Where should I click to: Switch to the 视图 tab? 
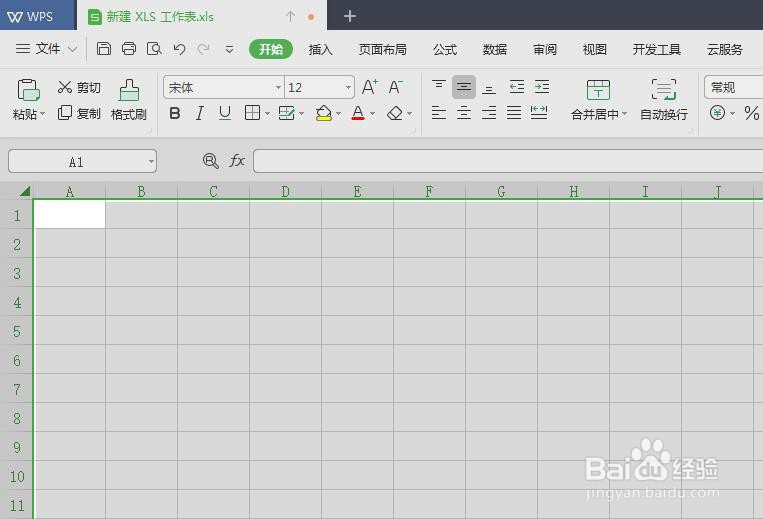(595, 49)
